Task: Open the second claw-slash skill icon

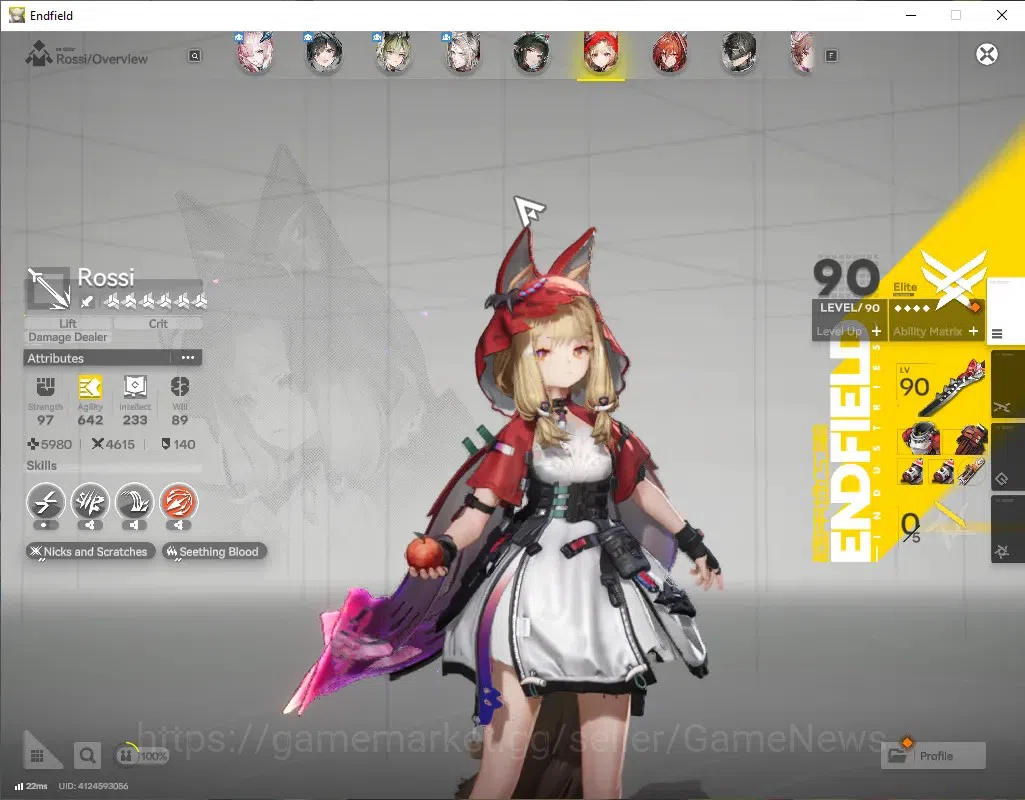Action: (x=90, y=503)
